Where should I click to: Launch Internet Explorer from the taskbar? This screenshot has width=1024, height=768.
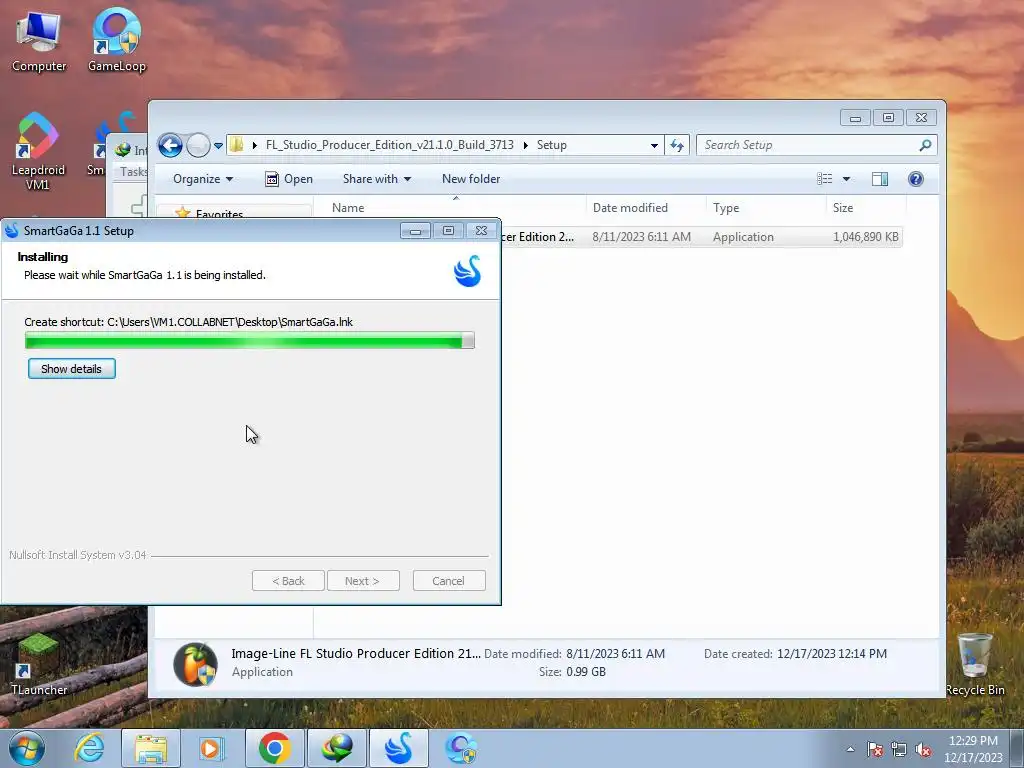[89, 748]
